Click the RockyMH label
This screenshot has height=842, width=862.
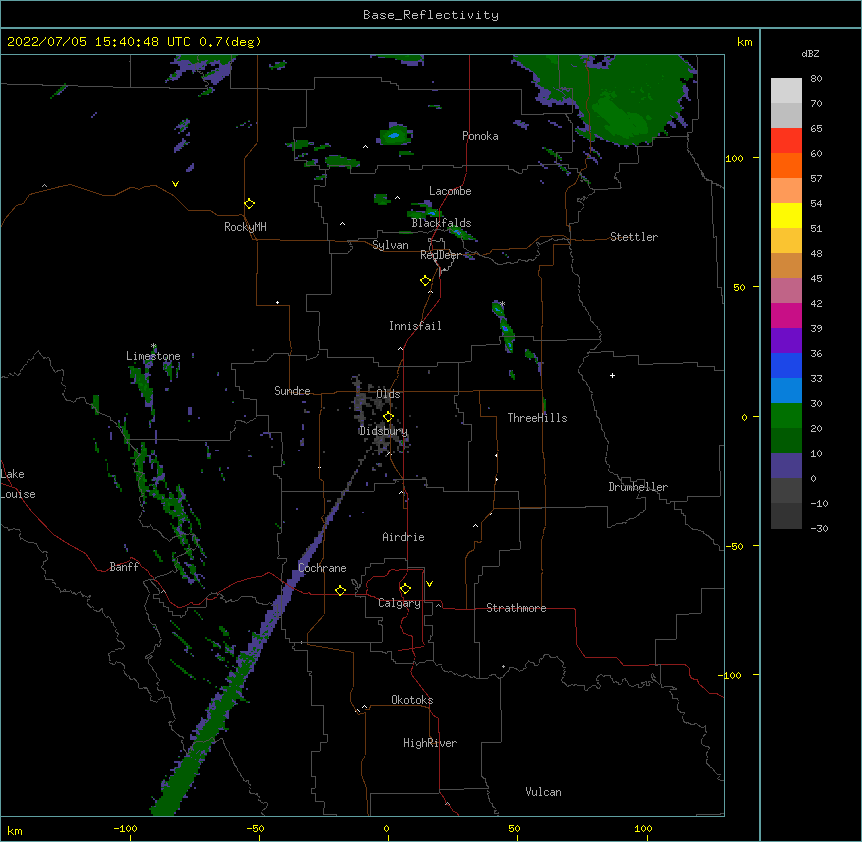point(245,227)
